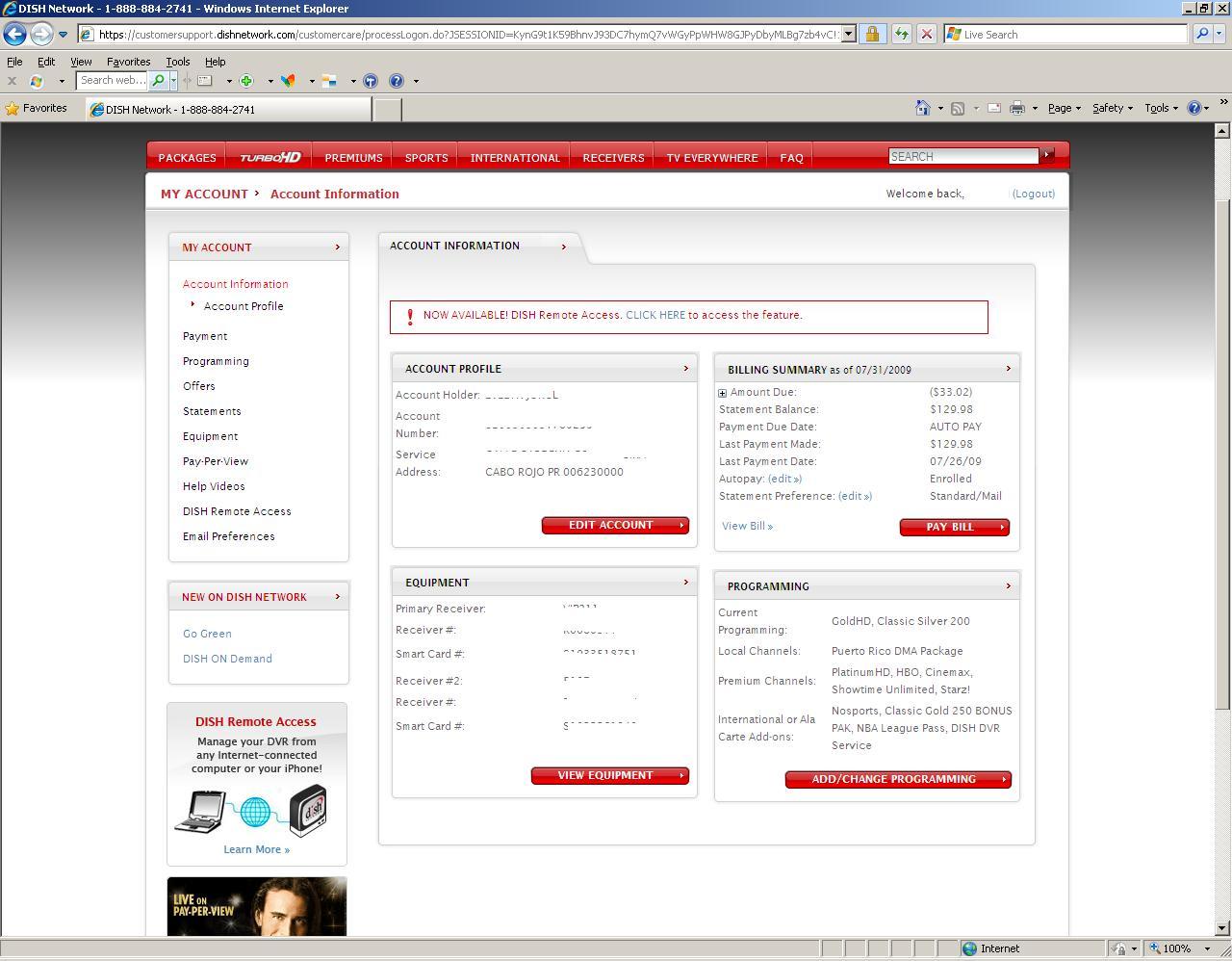Screen dimensions: 1232x961
Task: Open the recent pages dropdown by Forward
Action: click(63, 35)
